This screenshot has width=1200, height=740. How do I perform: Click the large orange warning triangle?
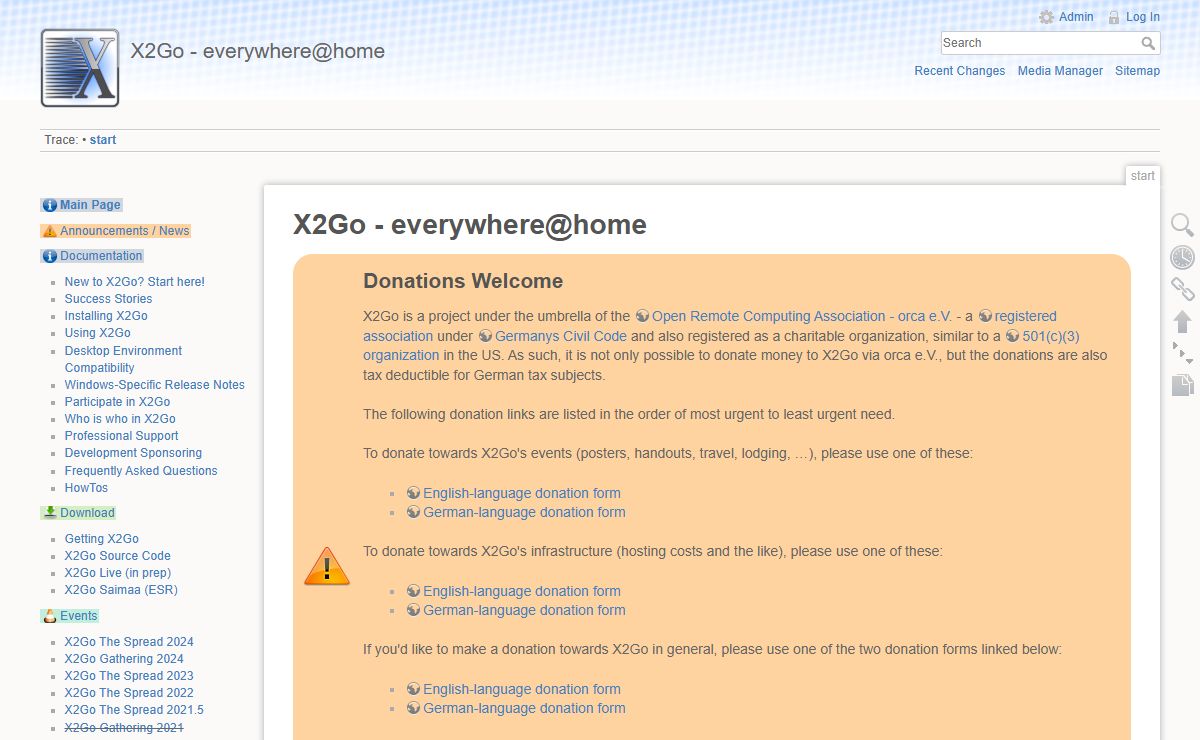point(327,566)
